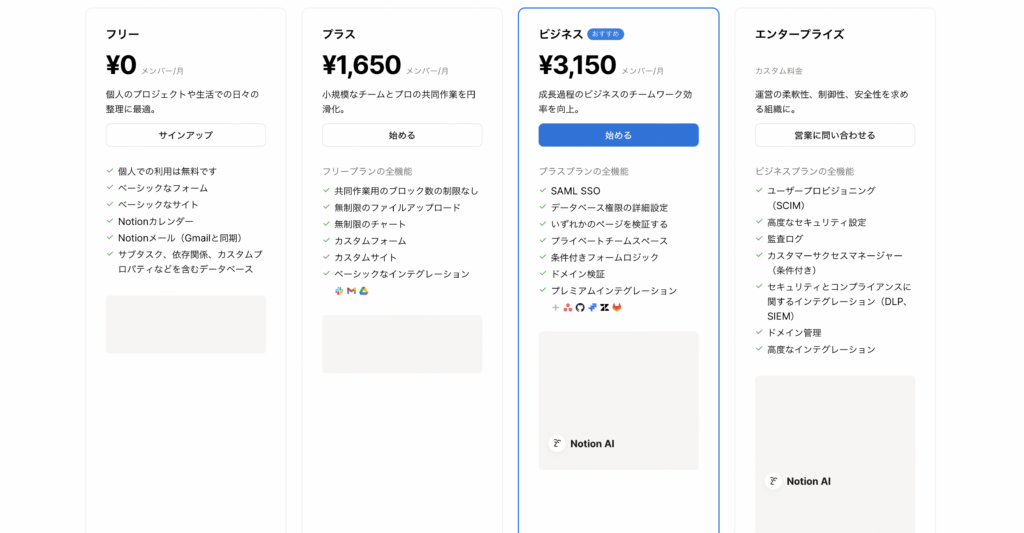Viewport: 1024px width, 533px height.
Task: Click the checkmark beside 監査ログ
Action: pyautogui.click(x=759, y=239)
